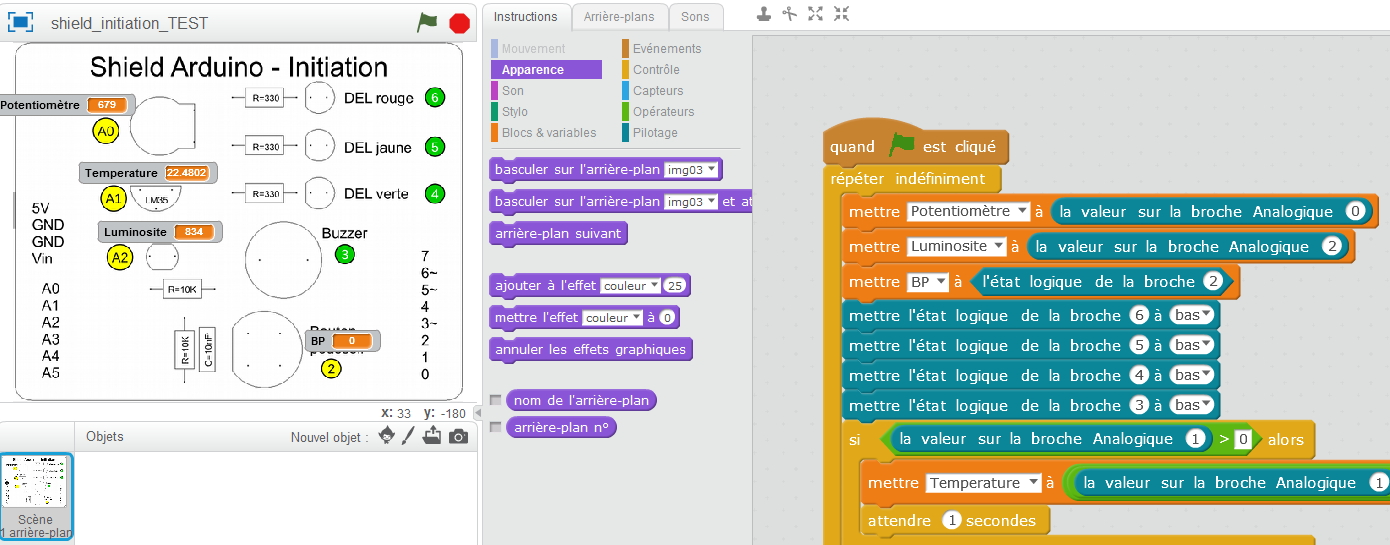The width and height of the screenshot is (1390, 545).
Task: Click the paintbrush to draw new sprite
Action: tap(408, 437)
